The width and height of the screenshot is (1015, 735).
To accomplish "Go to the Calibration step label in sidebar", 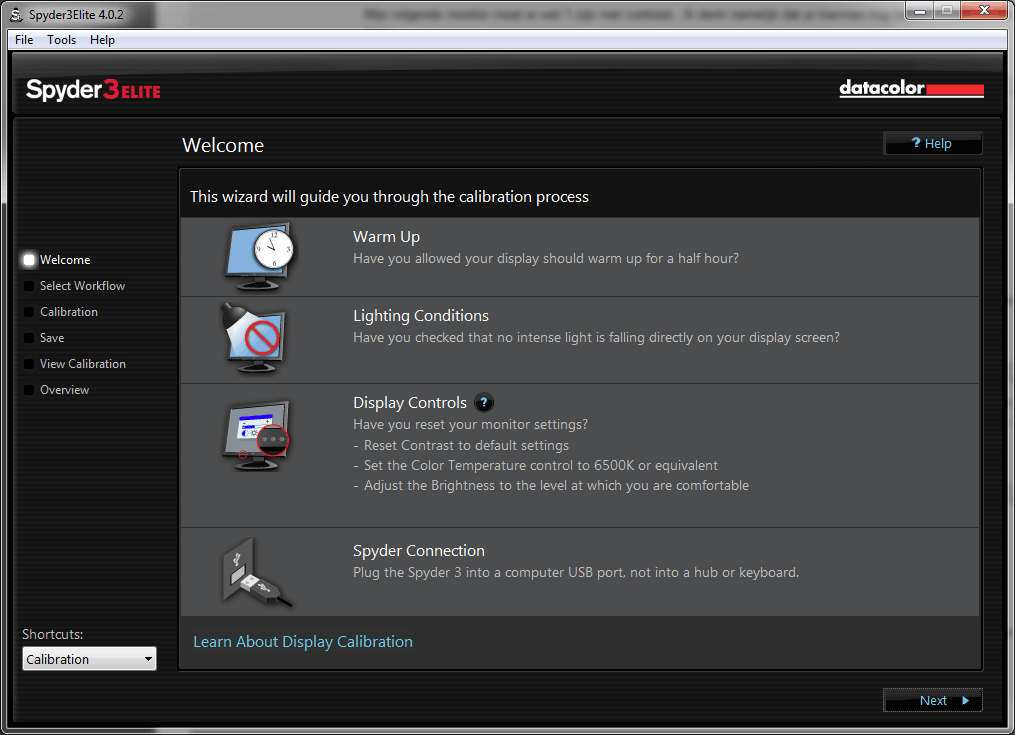I will pyautogui.click(x=69, y=311).
